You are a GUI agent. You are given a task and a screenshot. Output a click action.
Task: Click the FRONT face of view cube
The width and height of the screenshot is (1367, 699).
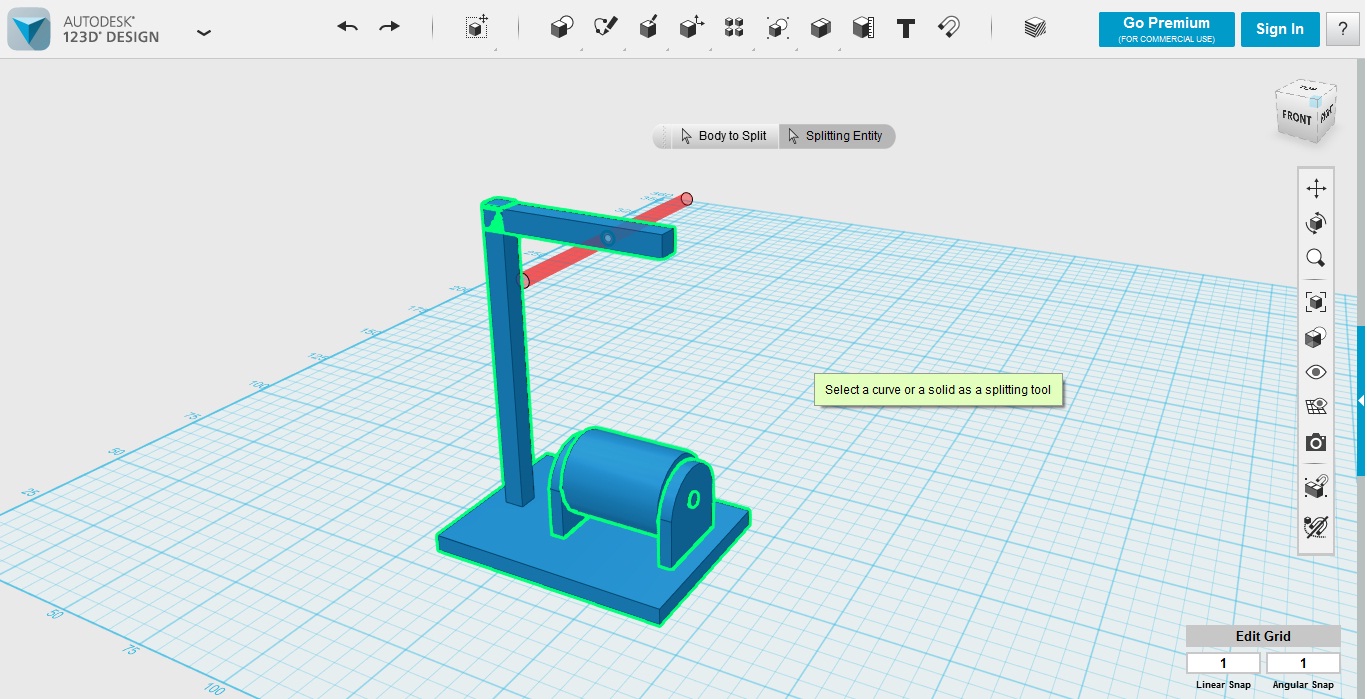tap(1296, 118)
